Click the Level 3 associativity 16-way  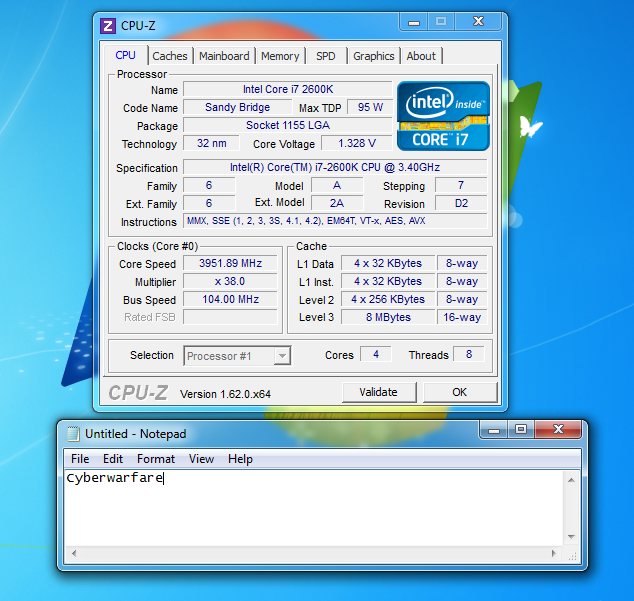(462, 317)
